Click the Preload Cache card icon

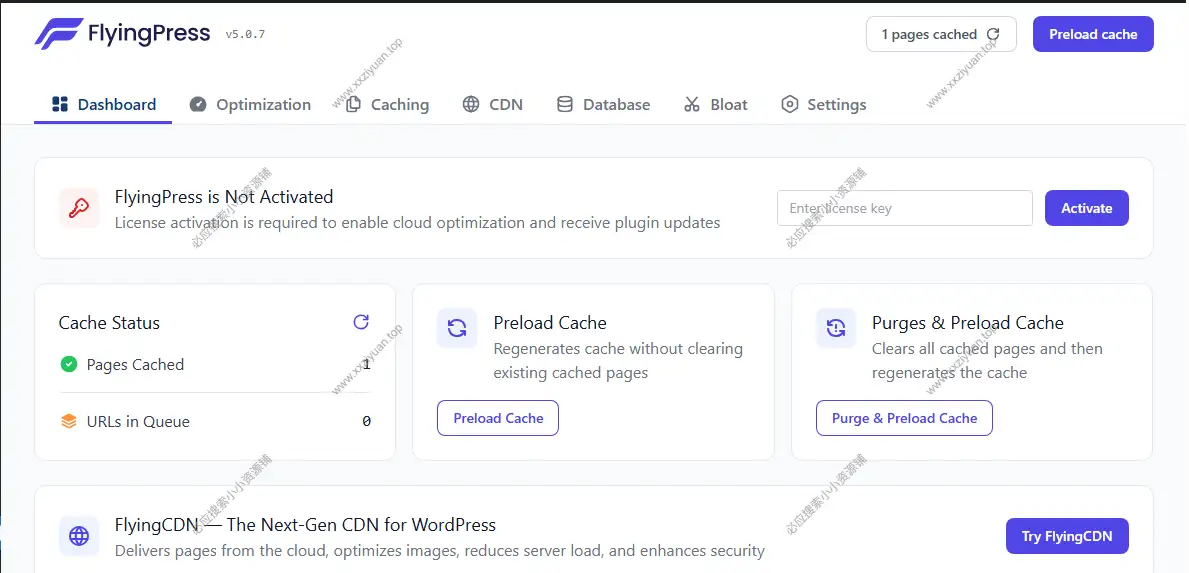[457, 328]
